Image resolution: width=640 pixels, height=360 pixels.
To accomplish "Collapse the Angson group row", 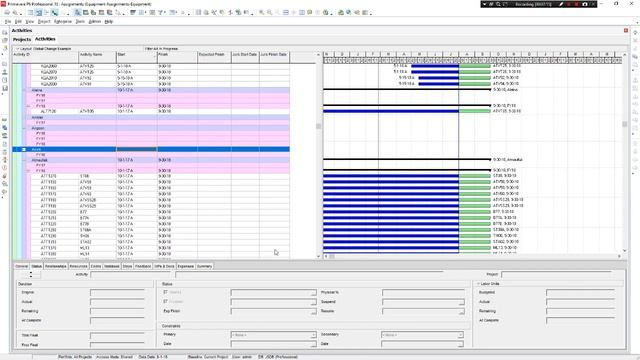I will point(24,128).
